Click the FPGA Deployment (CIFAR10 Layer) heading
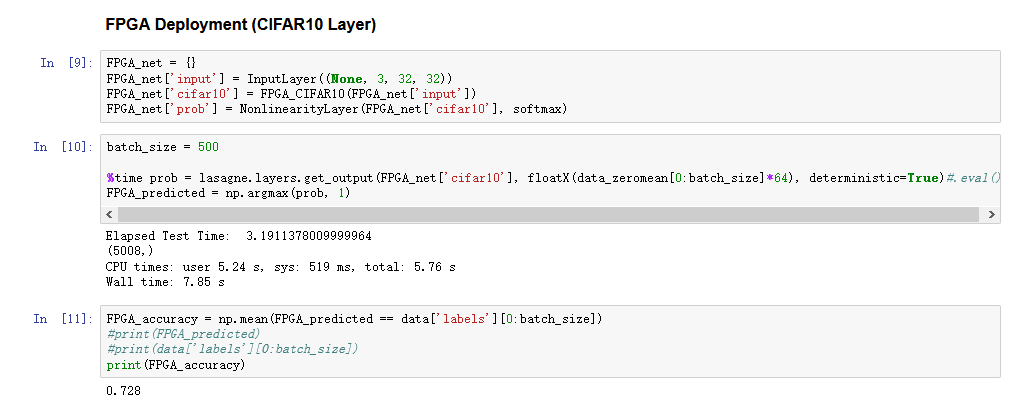 tap(240, 24)
